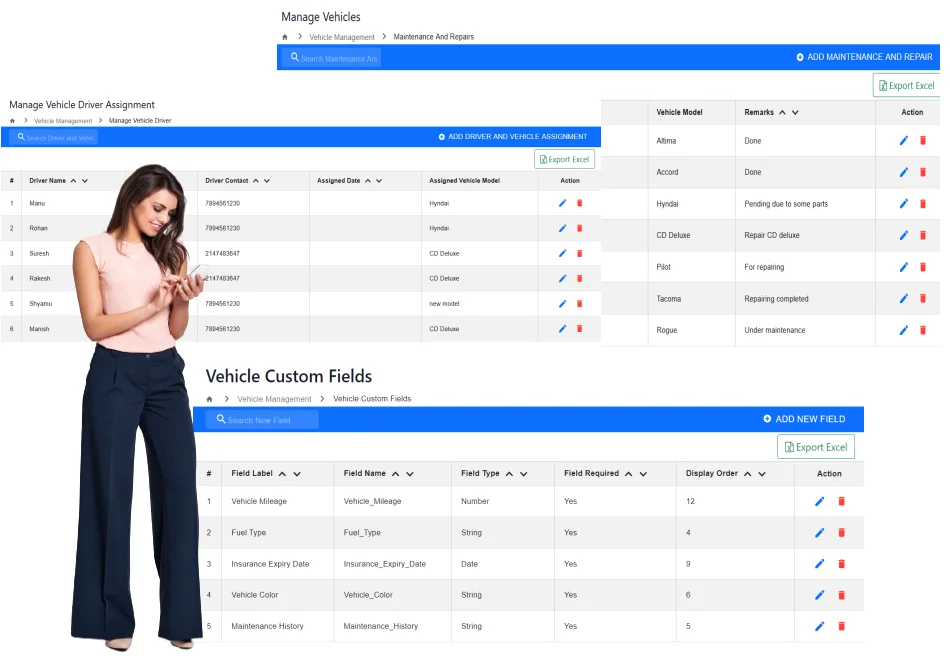Focus the Search Maintenance input
Screen dimensions: 950x656
coord(331,58)
